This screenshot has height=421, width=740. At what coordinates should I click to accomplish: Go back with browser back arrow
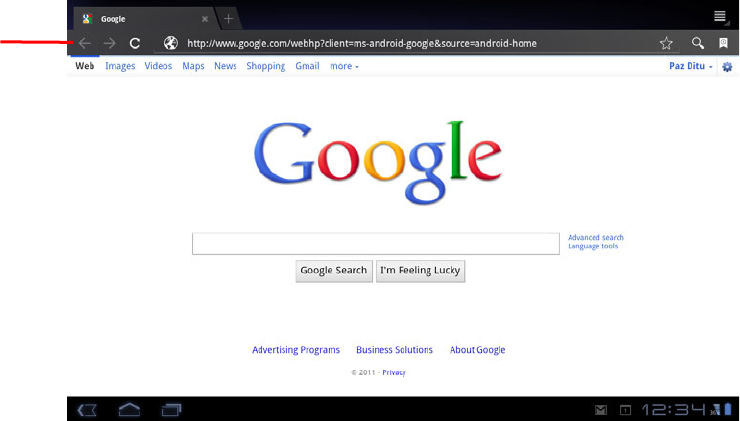point(84,43)
